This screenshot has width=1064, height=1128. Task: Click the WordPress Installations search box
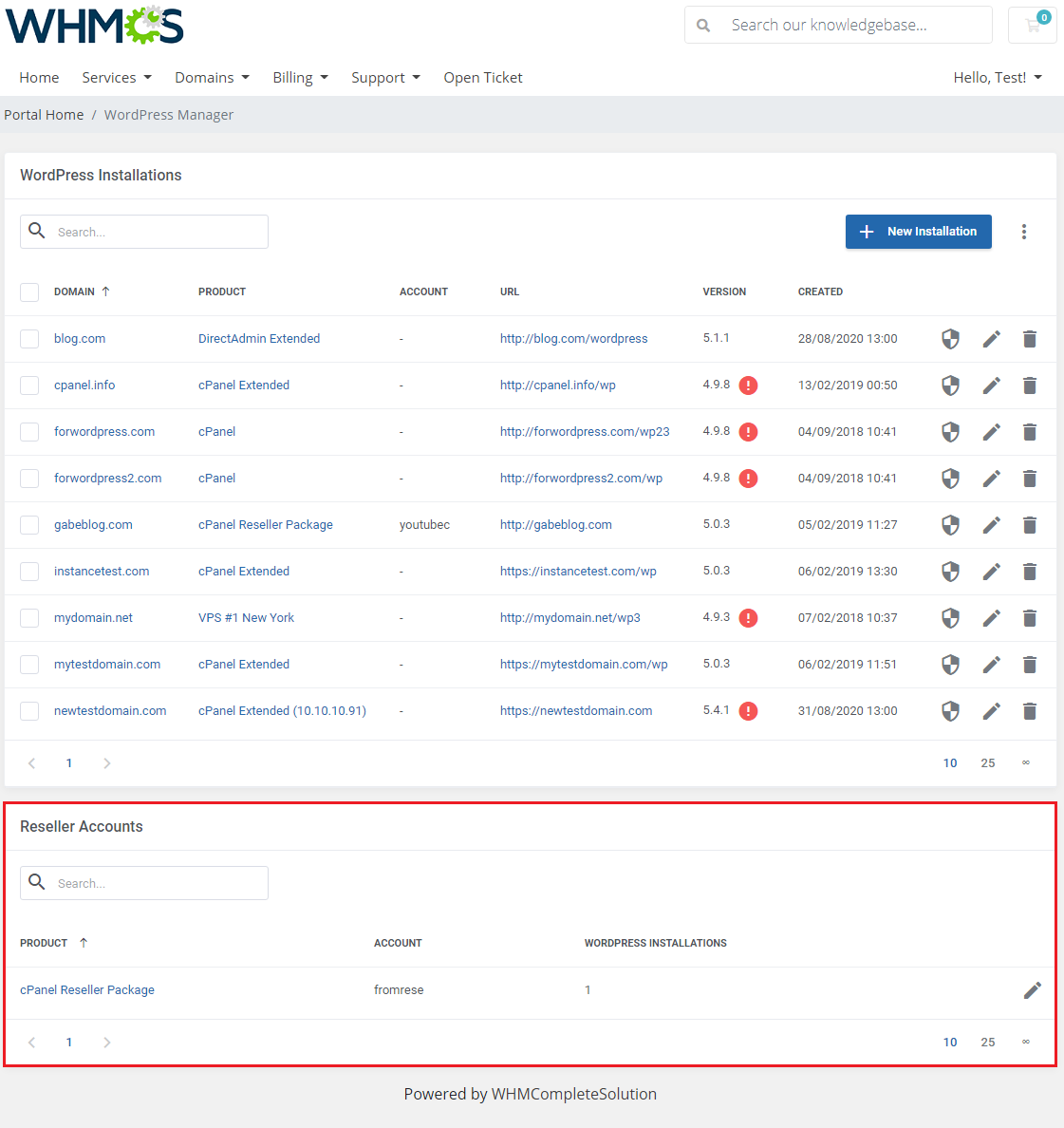click(x=143, y=232)
